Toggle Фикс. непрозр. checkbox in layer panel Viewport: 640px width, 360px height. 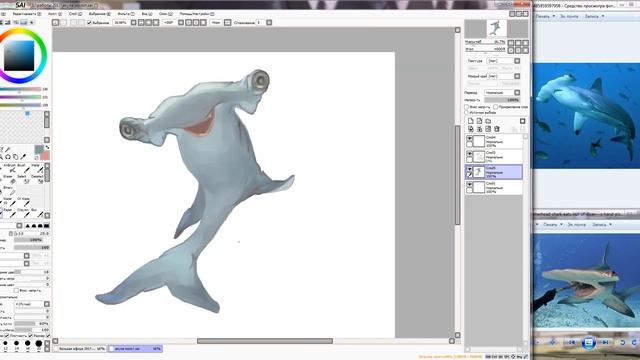[x=467, y=107]
